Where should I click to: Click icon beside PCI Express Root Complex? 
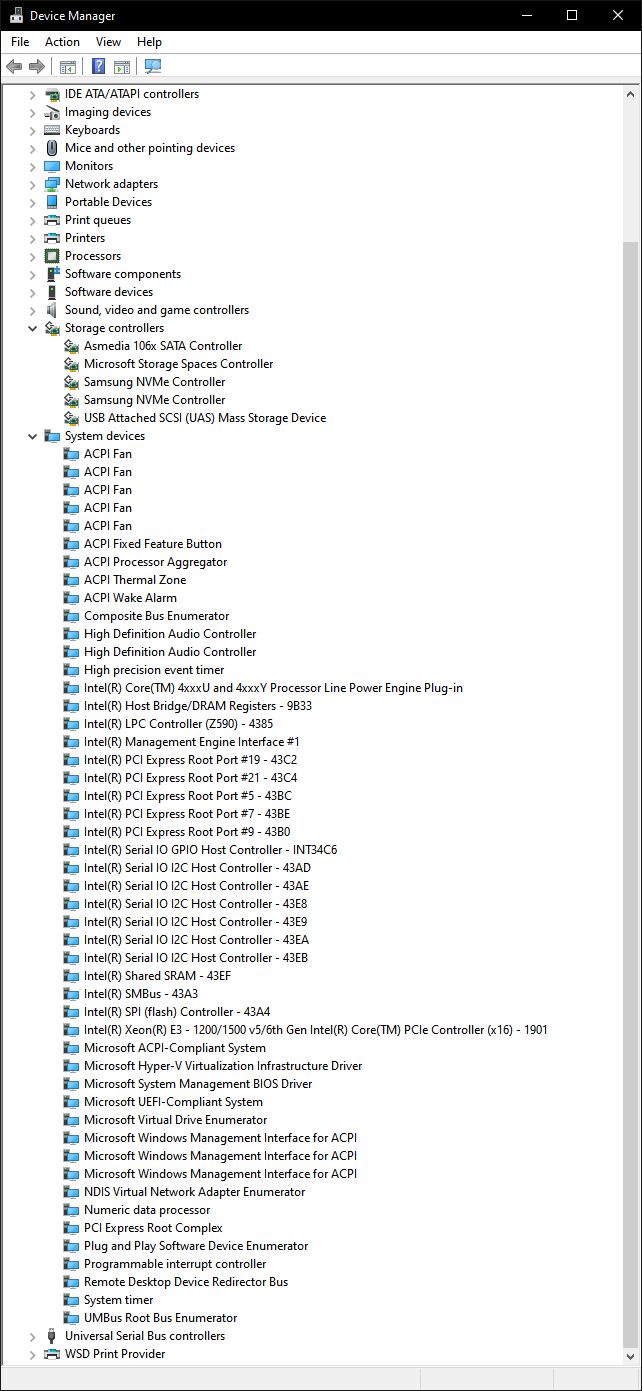[71, 1228]
